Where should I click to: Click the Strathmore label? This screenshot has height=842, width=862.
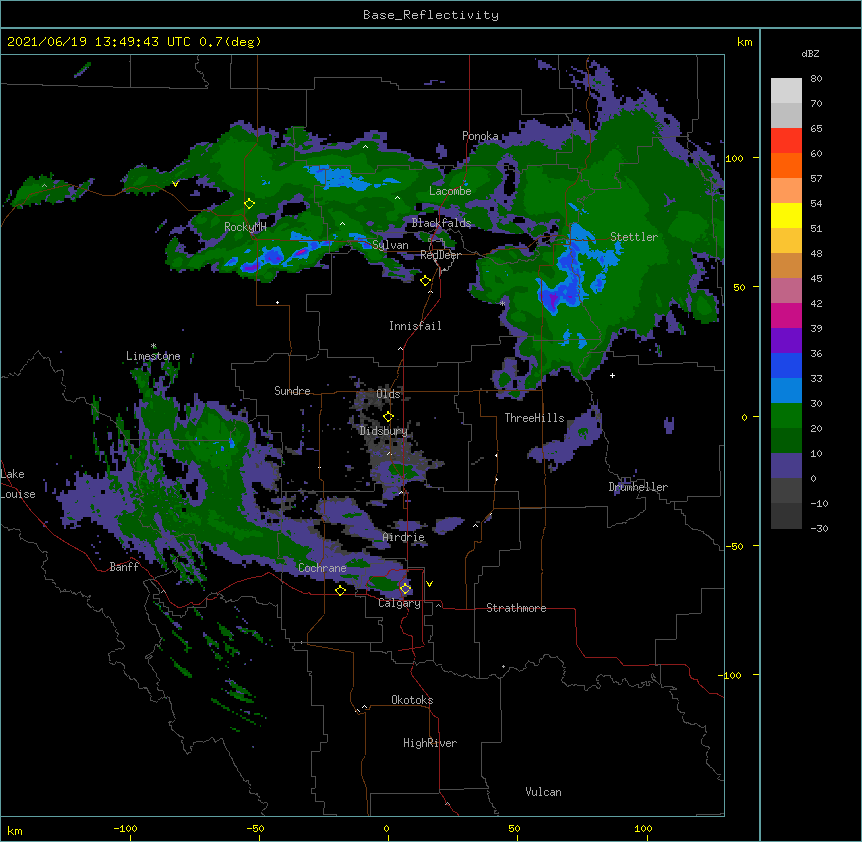[x=516, y=608]
